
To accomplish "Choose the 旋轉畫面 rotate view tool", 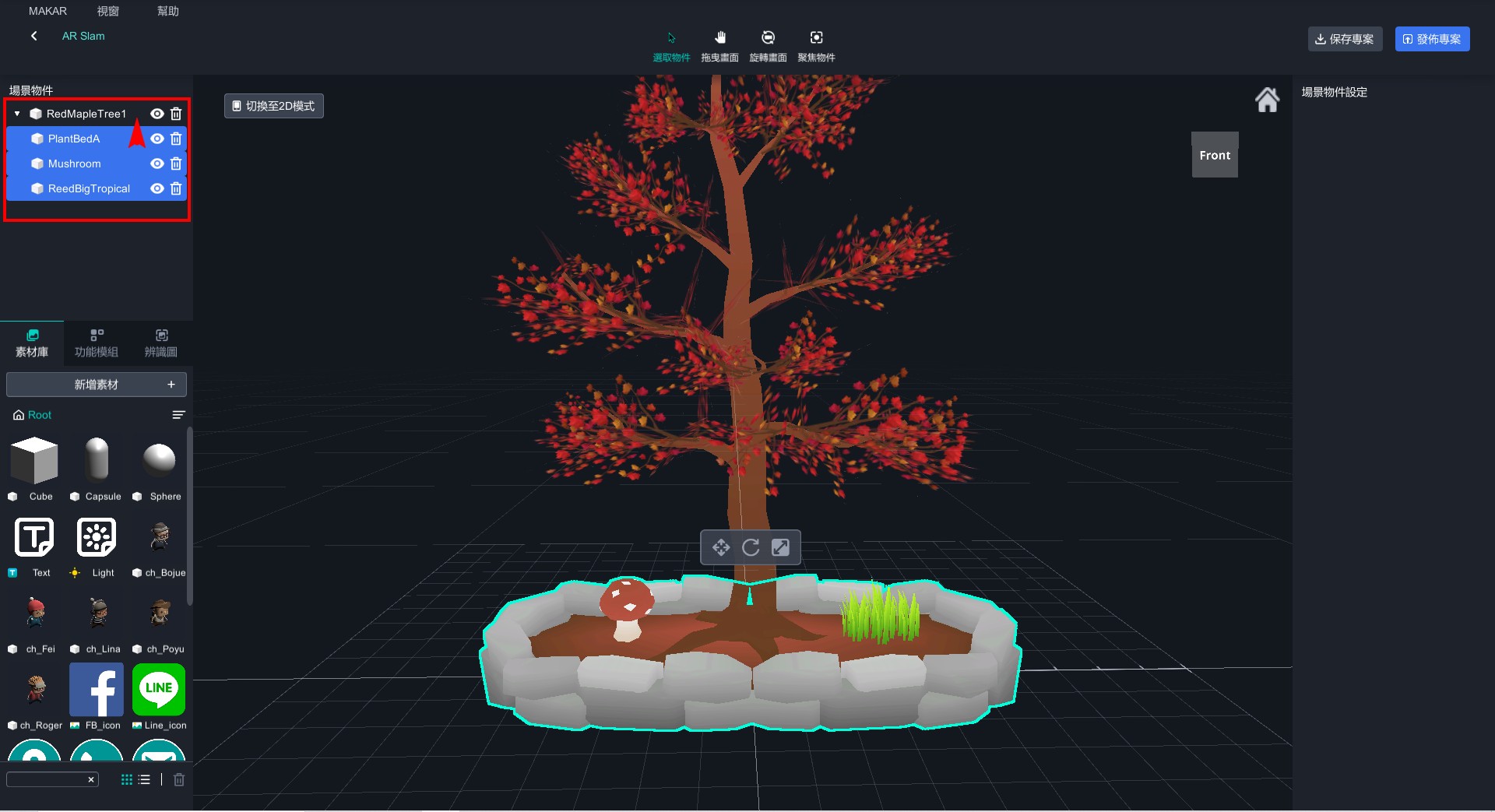I will (x=768, y=47).
